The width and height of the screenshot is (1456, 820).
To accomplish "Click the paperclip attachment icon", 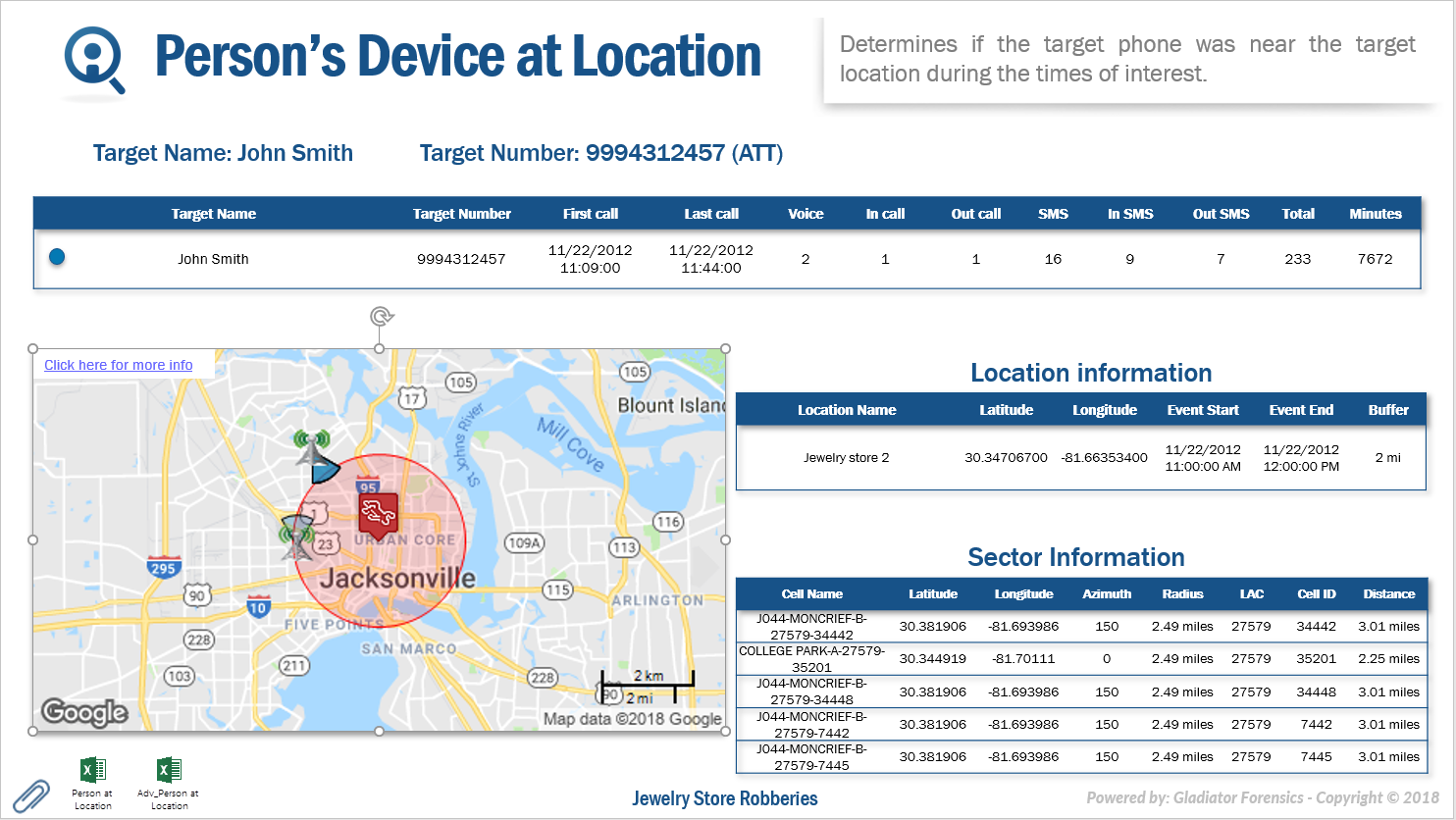I will 30,794.
